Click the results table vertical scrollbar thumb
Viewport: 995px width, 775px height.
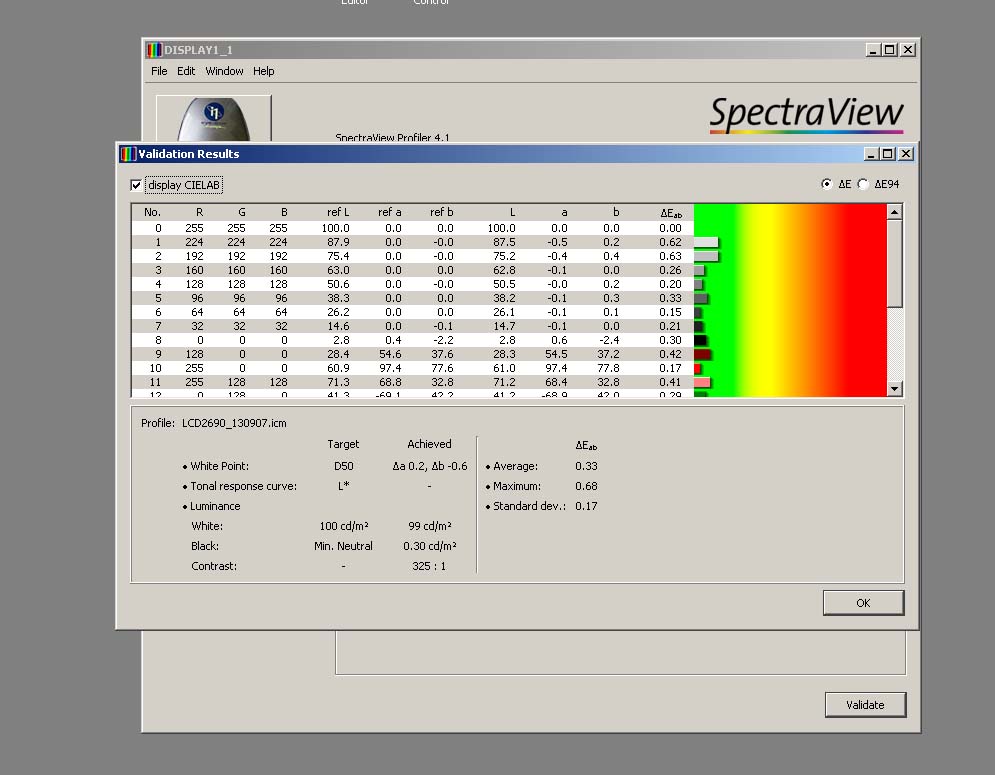[x=894, y=263]
